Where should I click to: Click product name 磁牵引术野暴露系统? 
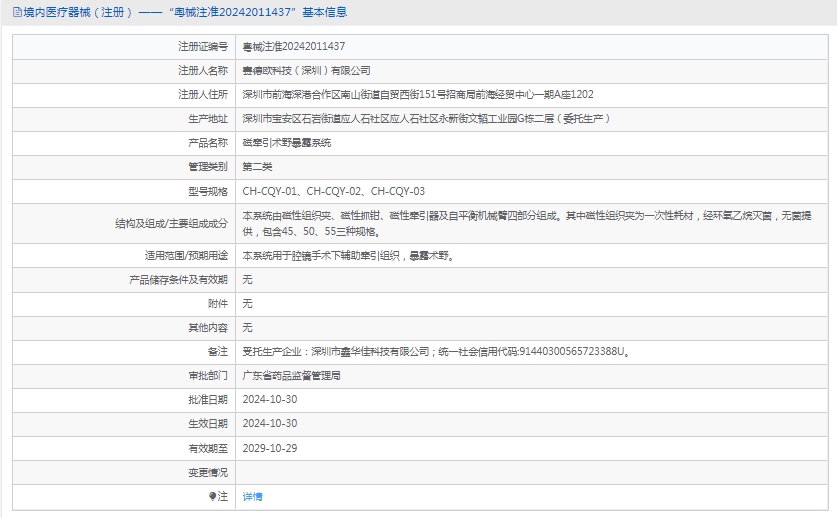[286, 143]
